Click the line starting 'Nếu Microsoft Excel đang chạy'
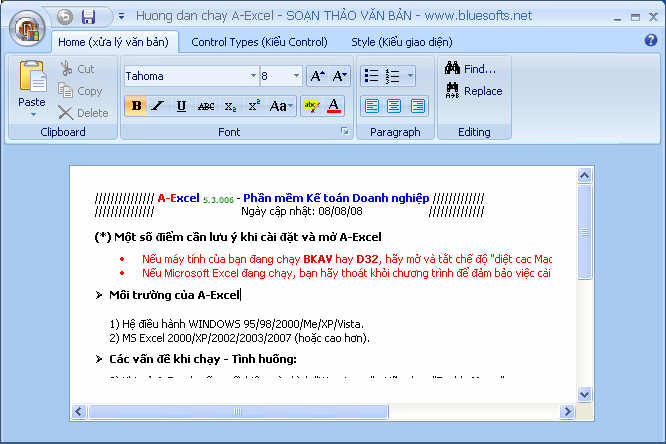The image size is (666, 444). point(346,273)
